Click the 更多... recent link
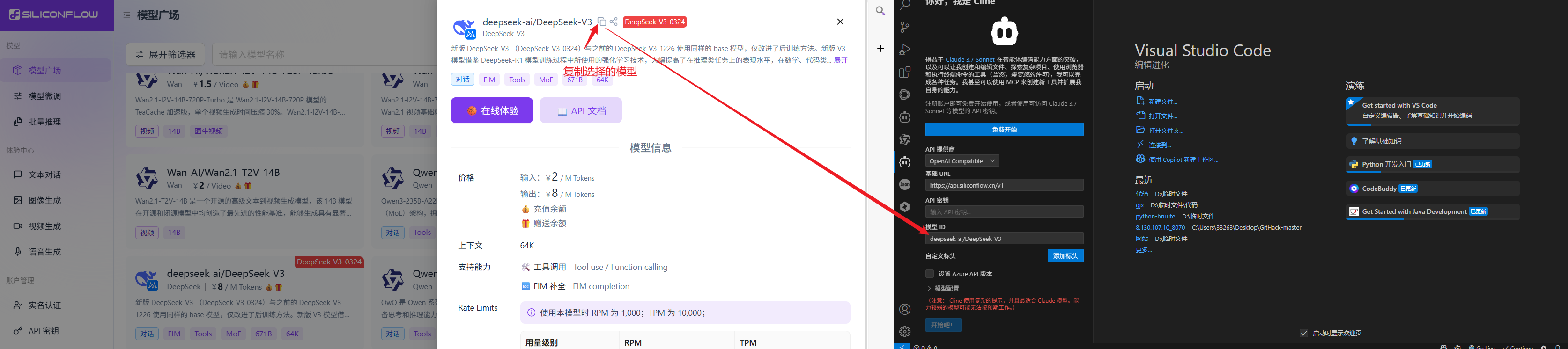 point(1144,250)
